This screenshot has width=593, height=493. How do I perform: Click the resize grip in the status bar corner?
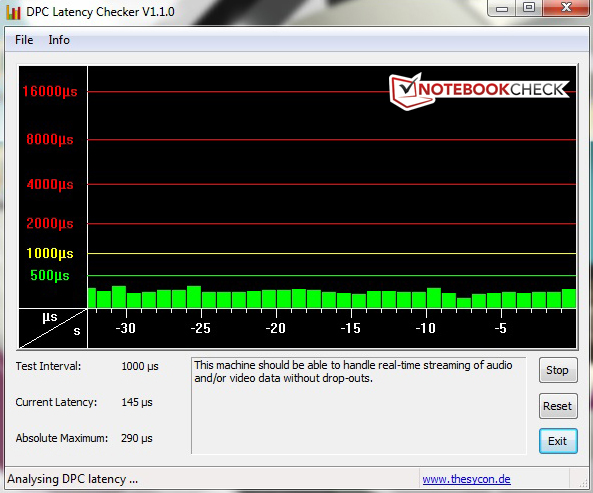click(x=584, y=482)
